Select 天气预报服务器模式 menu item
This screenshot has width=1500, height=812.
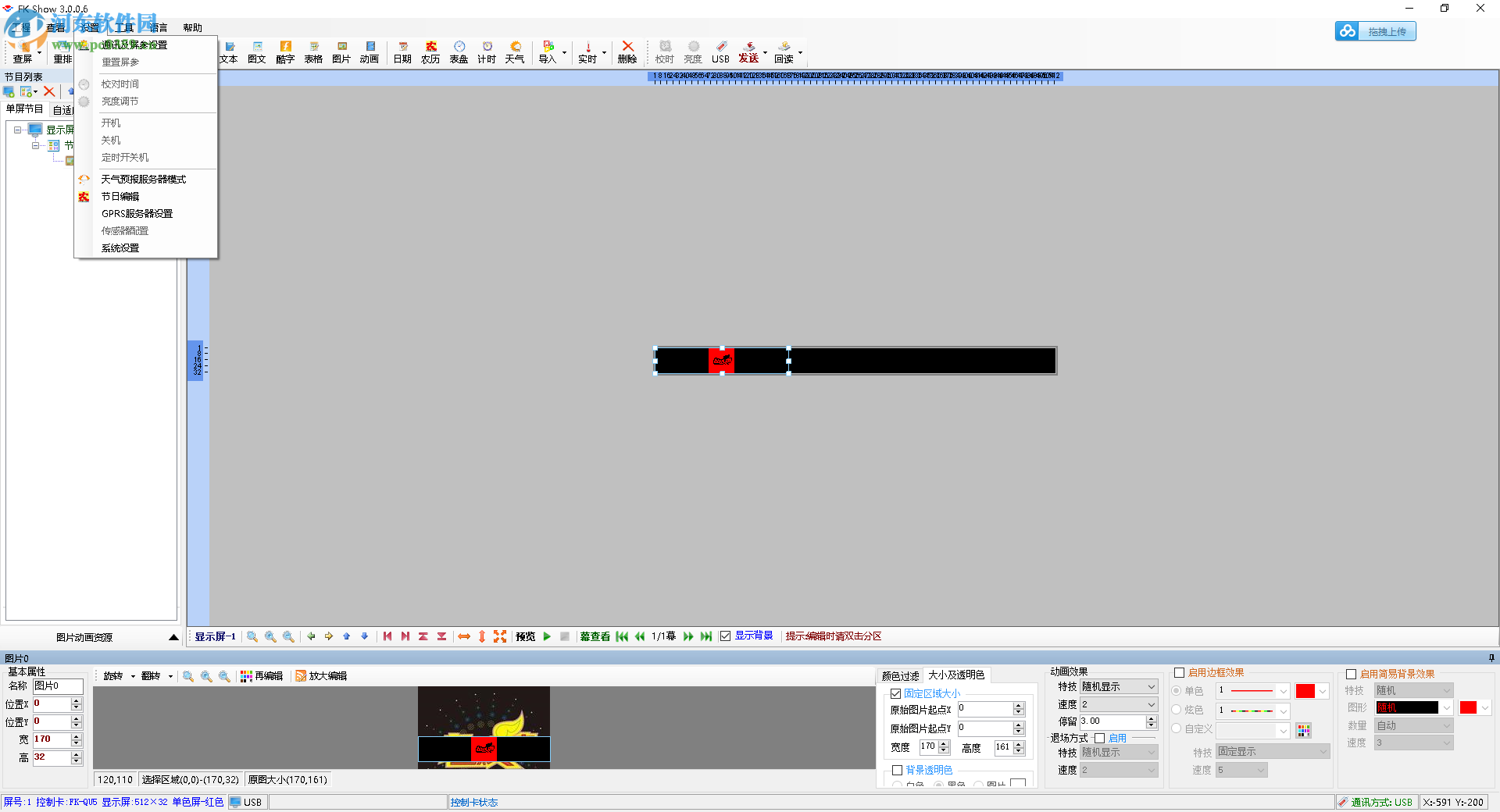pyautogui.click(x=144, y=180)
